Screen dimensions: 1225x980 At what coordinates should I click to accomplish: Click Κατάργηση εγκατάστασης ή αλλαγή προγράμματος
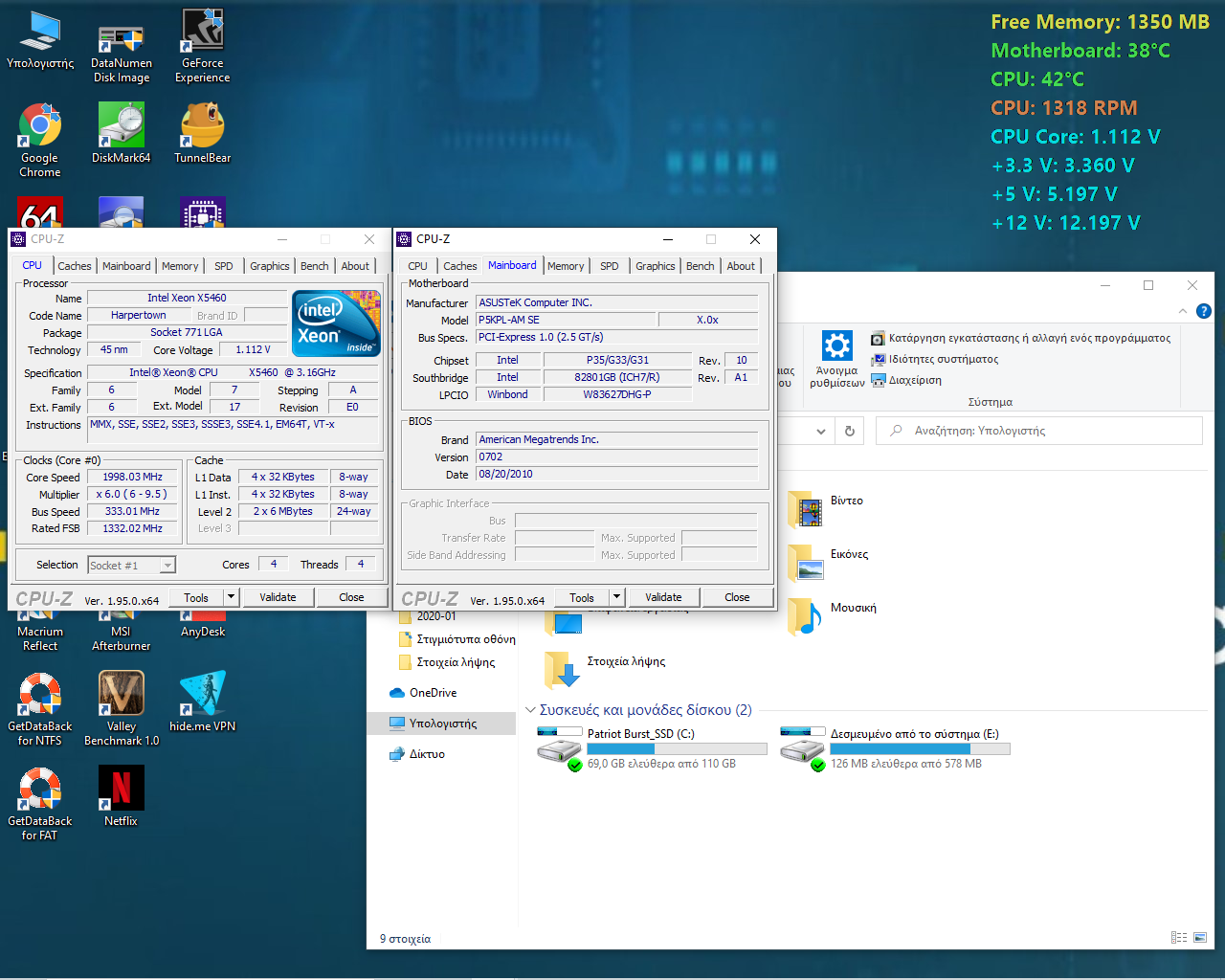pos(1020,338)
